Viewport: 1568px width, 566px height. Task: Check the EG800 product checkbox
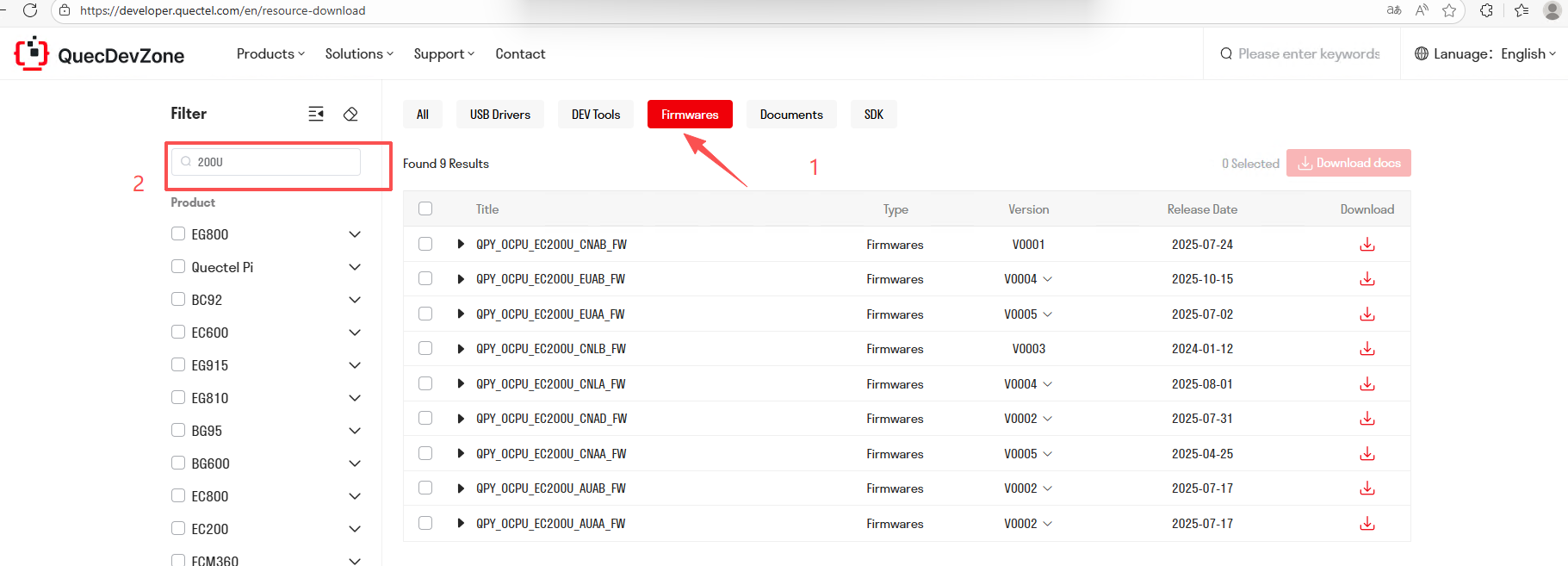178,233
